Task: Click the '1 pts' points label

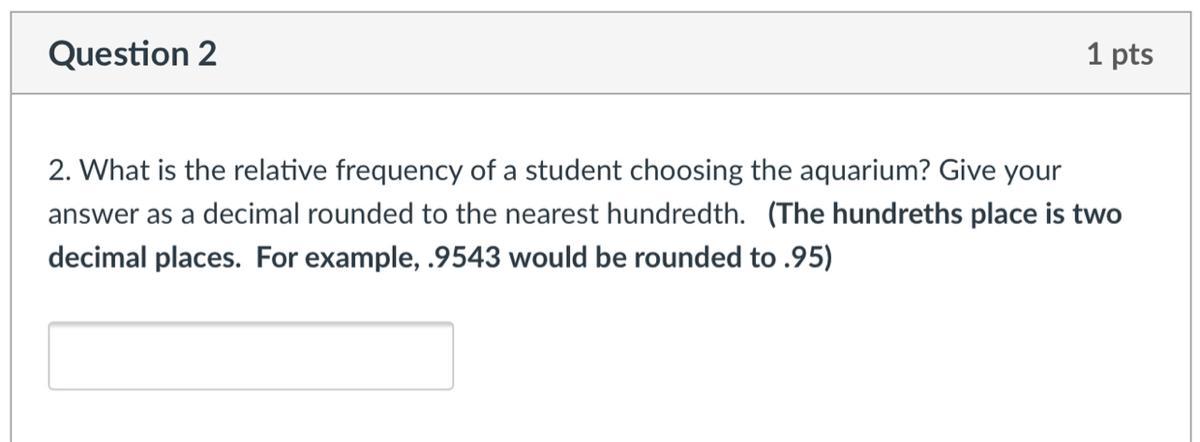Action: coord(1119,54)
